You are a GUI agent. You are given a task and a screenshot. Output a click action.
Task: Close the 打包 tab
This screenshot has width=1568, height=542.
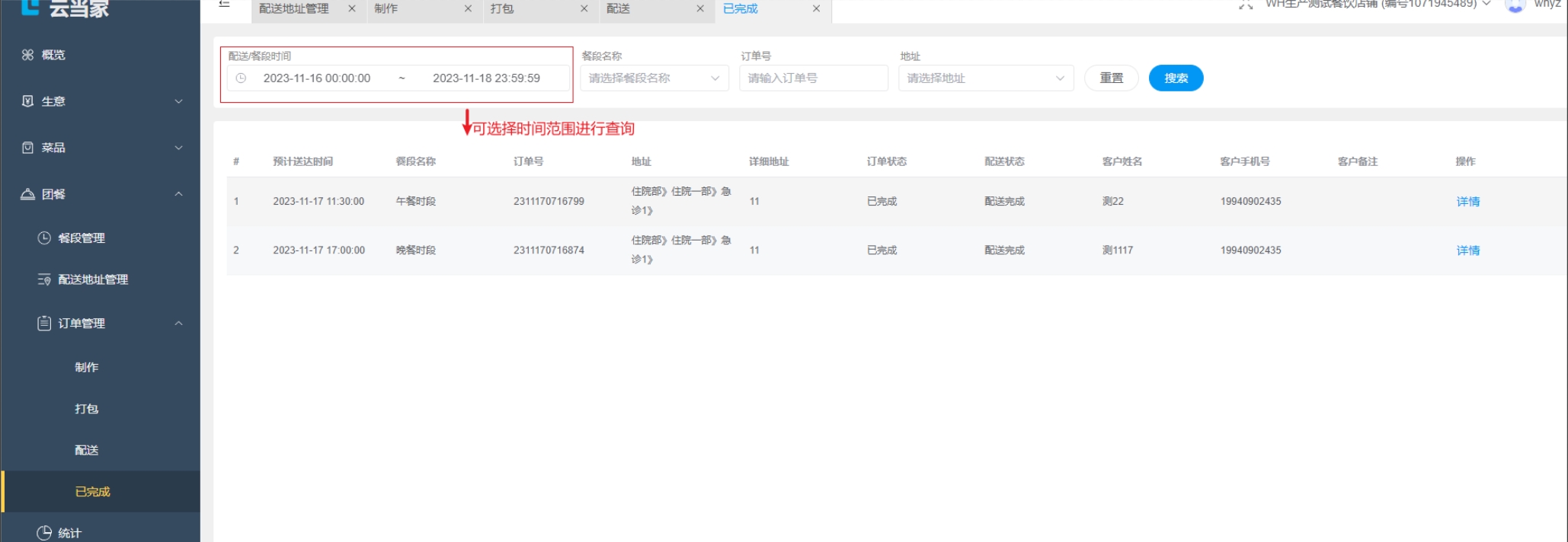click(584, 8)
